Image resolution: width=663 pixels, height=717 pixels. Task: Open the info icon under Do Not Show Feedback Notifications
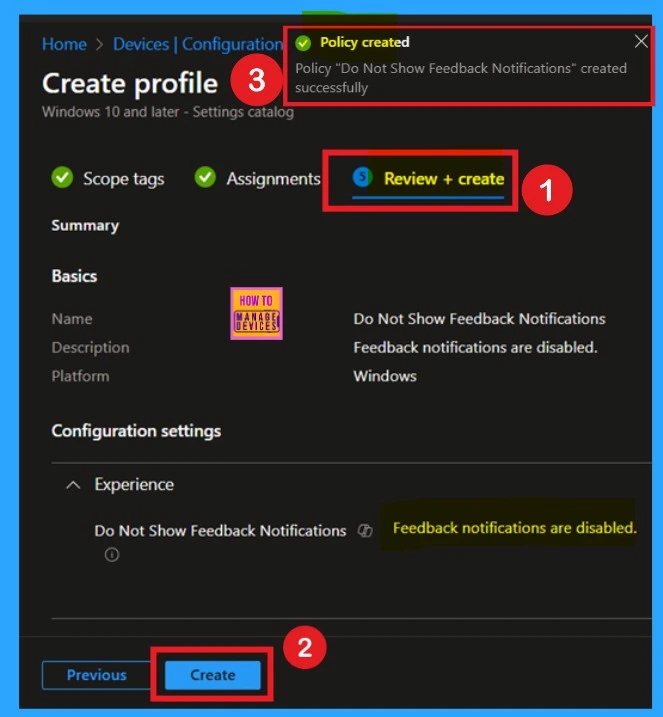pyautogui.click(x=112, y=555)
